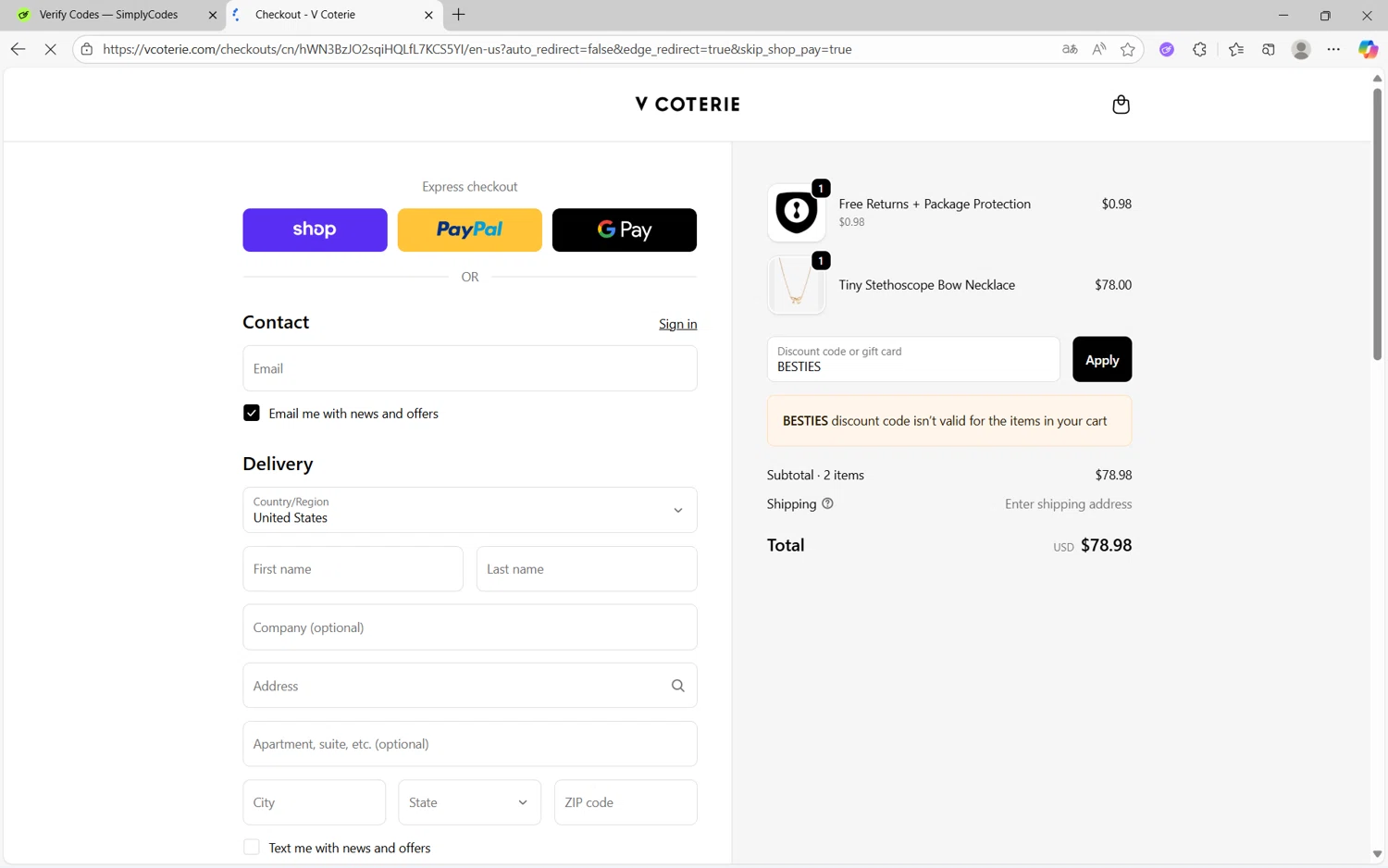Focus the ZIP code field
This screenshot has height=868, width=1388.
click(x=626, y=802)
